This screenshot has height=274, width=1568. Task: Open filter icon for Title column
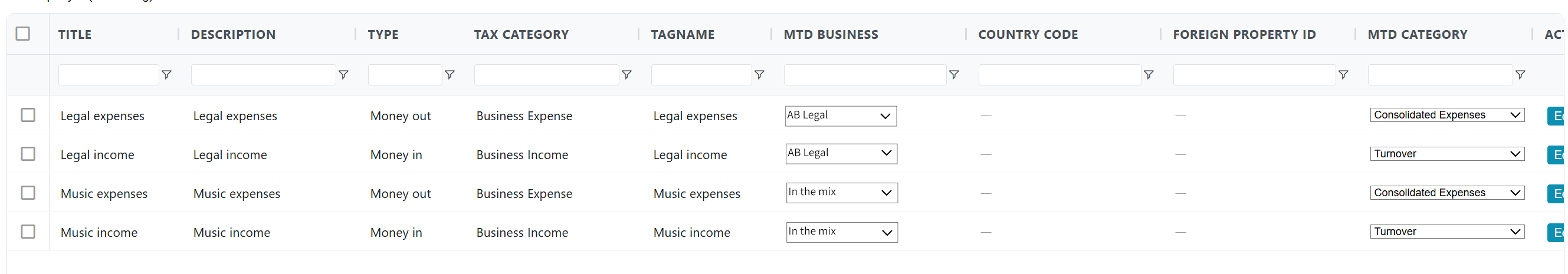click(x=166, y=75)
